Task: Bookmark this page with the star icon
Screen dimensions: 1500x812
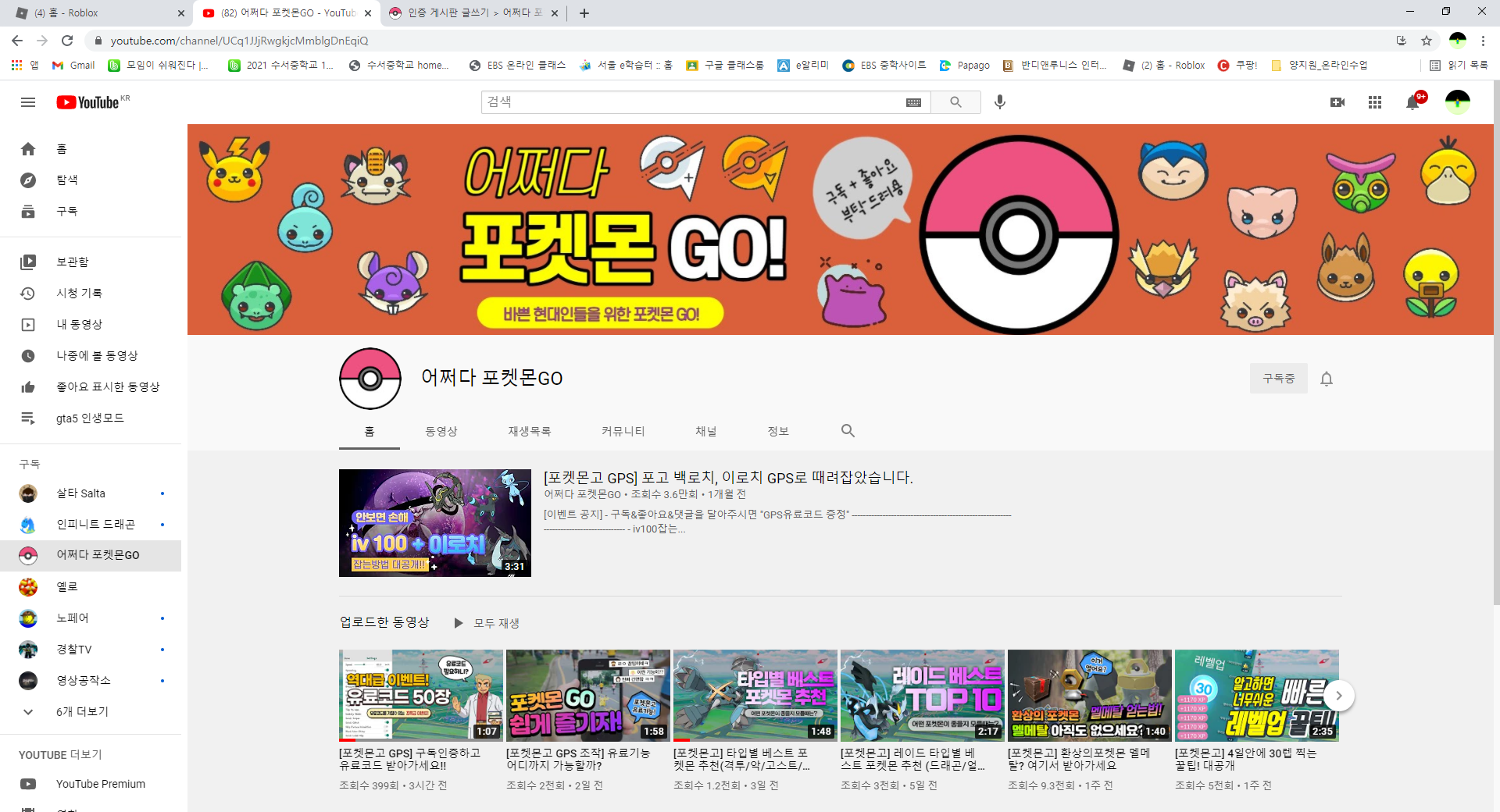Action: pyautogui.click(x=1427, y=41)
